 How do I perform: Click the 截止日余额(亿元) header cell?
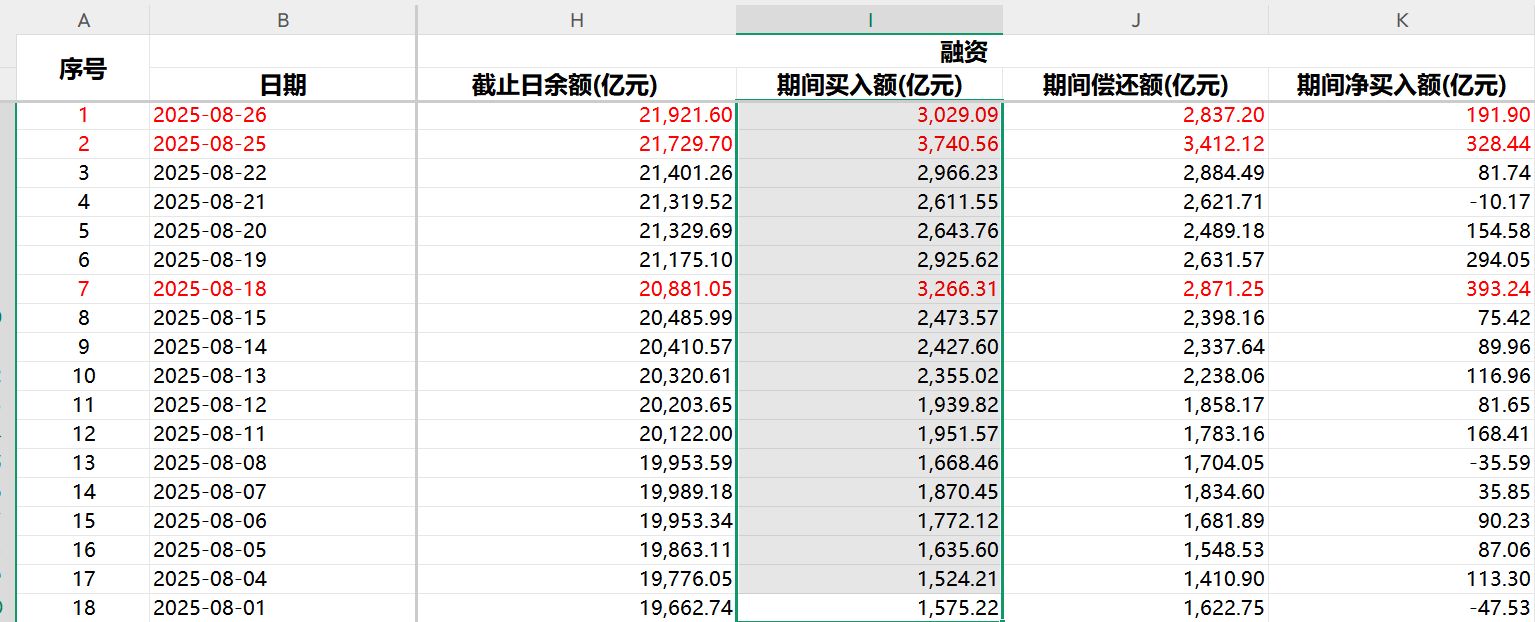(x=576, y=86)
